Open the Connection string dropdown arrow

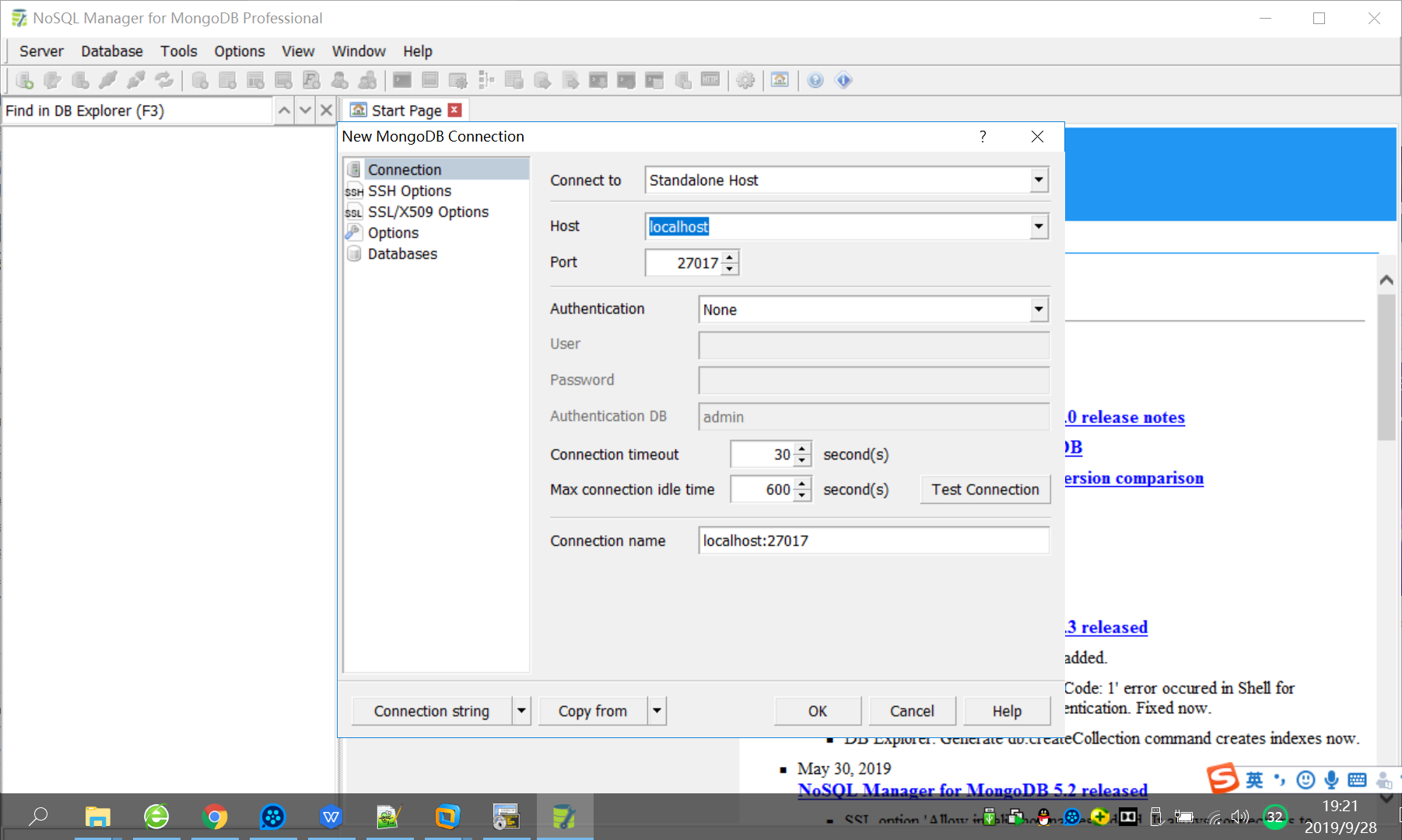[x=521, y=711]
